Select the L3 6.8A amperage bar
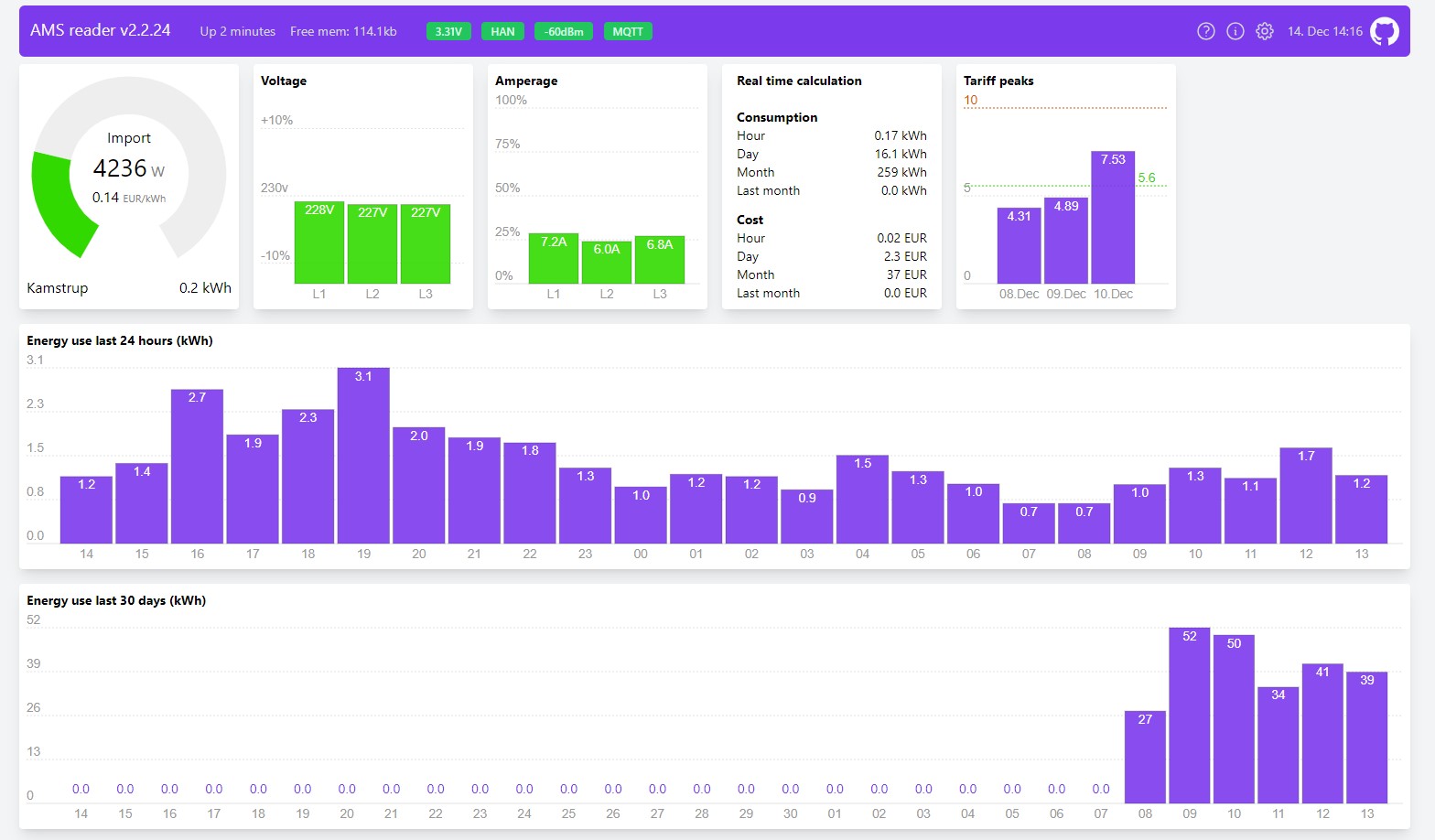The width and height of the screenshot is (1435, 840). click(x=660, y=260)
